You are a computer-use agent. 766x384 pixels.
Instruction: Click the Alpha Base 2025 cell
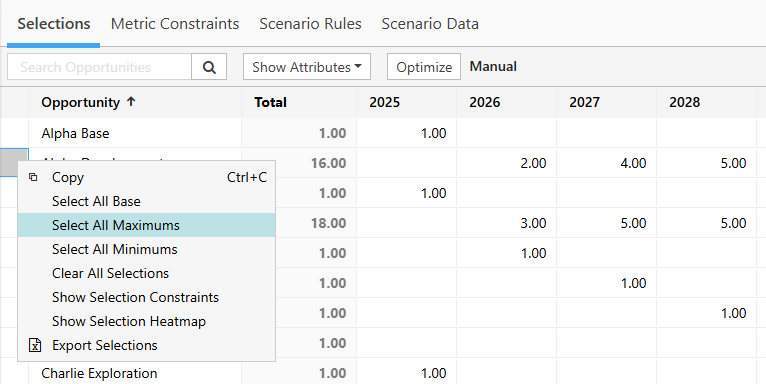[406, 133]
